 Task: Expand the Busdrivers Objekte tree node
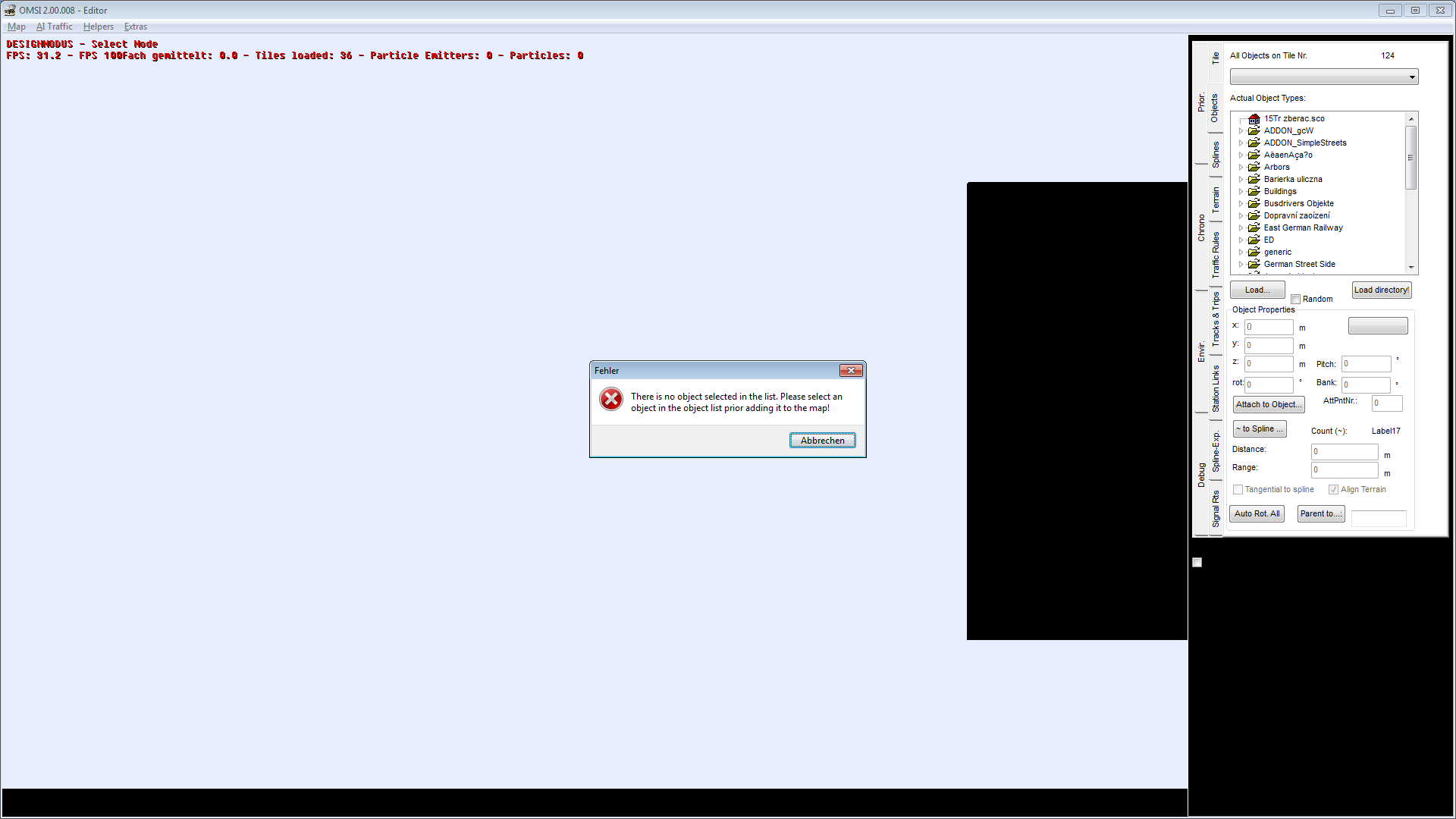pos(1241,204)
